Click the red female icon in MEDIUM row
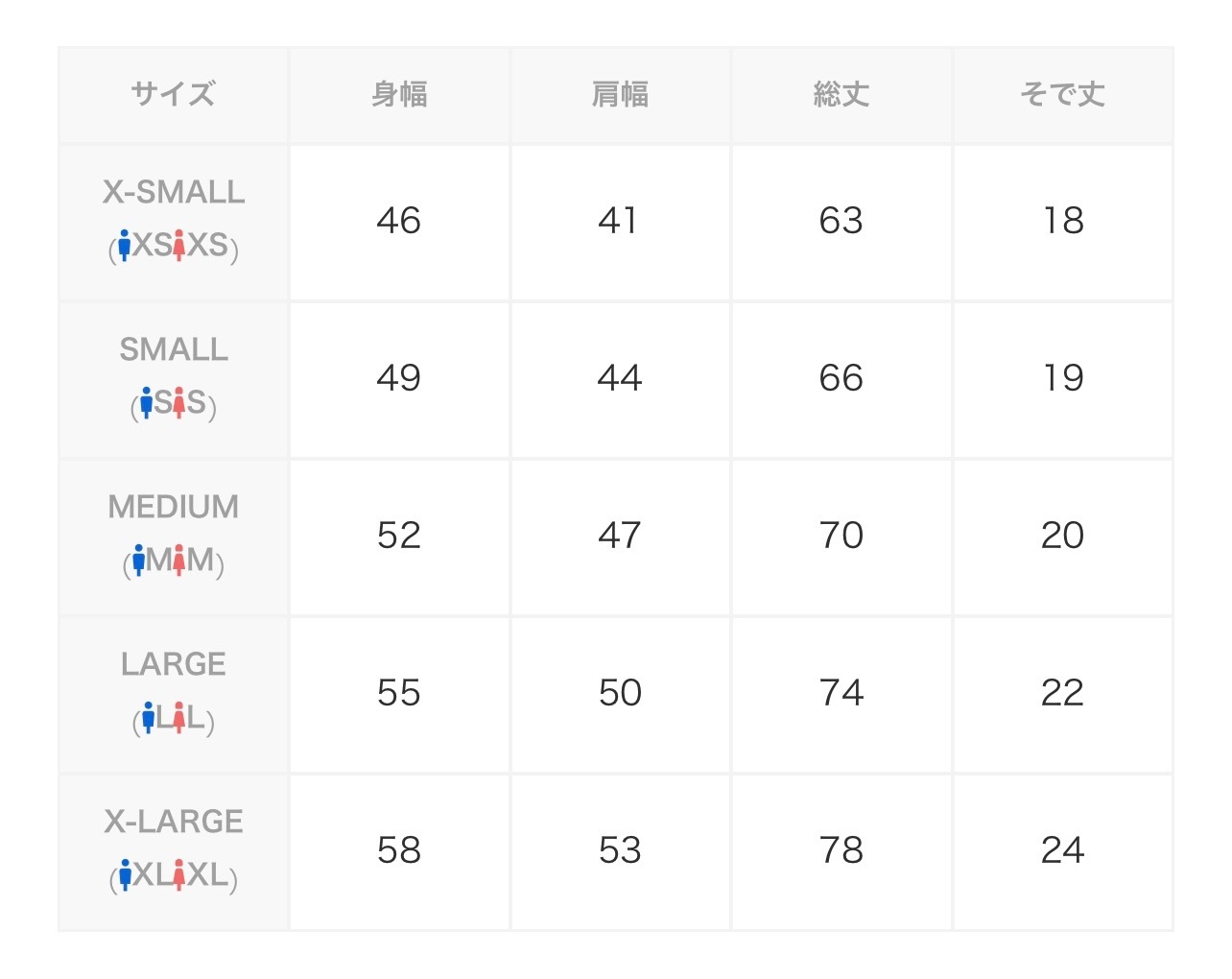 click(178, 561)
